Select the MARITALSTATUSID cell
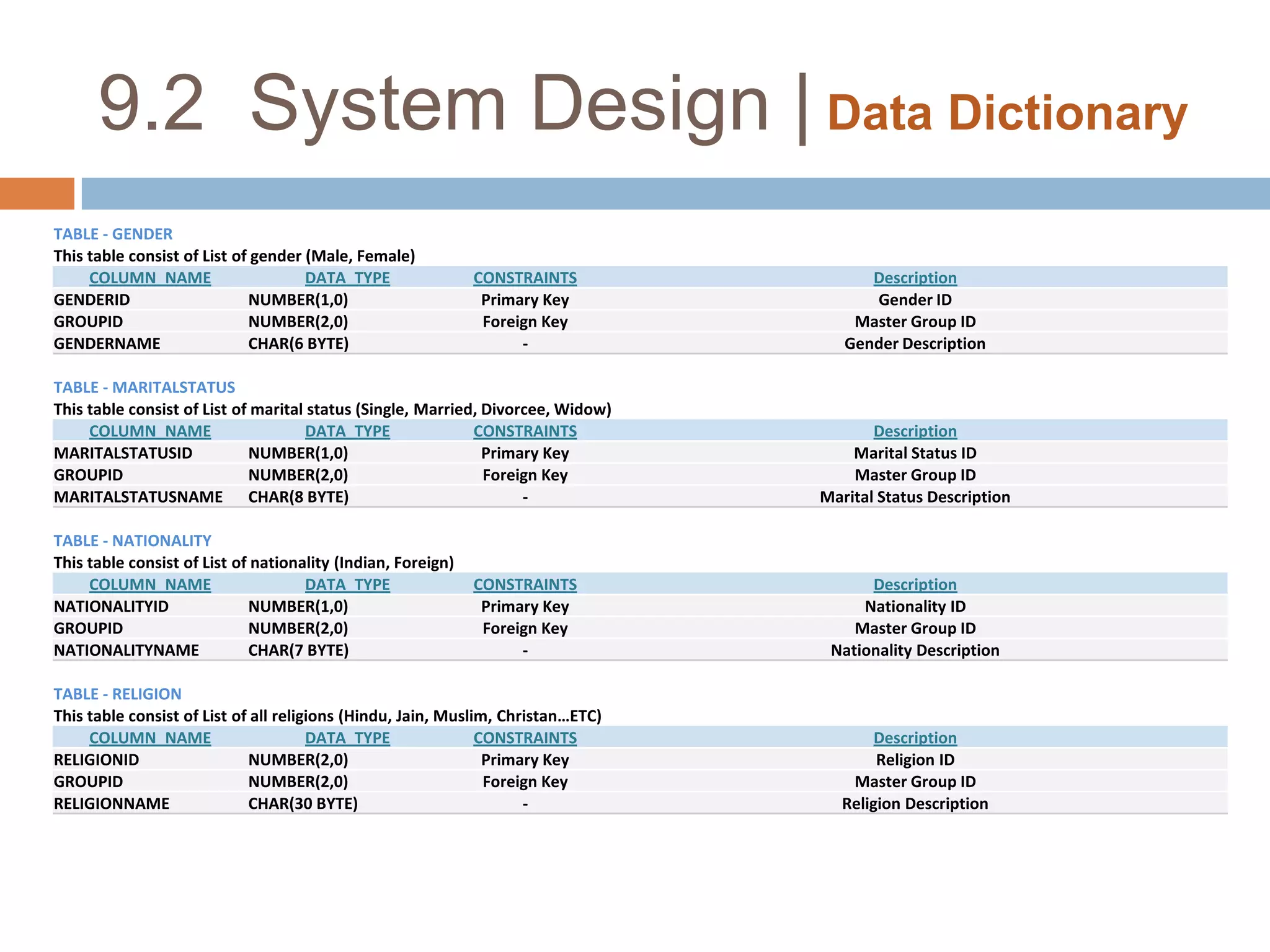 point(123,453)
